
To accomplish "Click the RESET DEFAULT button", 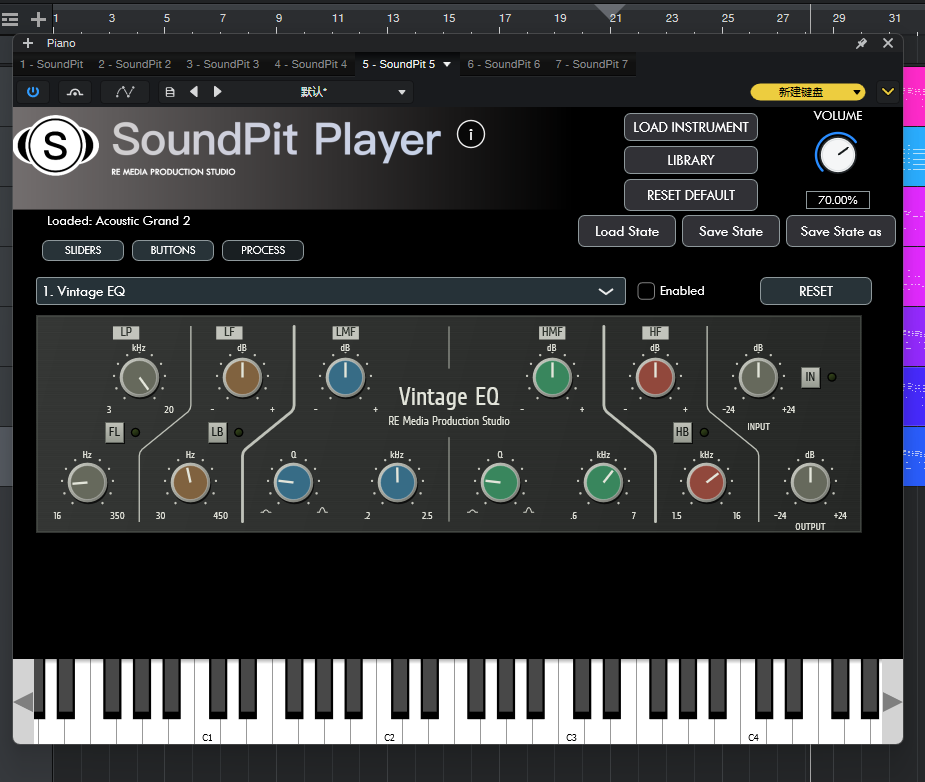I will tap(690, 195).
